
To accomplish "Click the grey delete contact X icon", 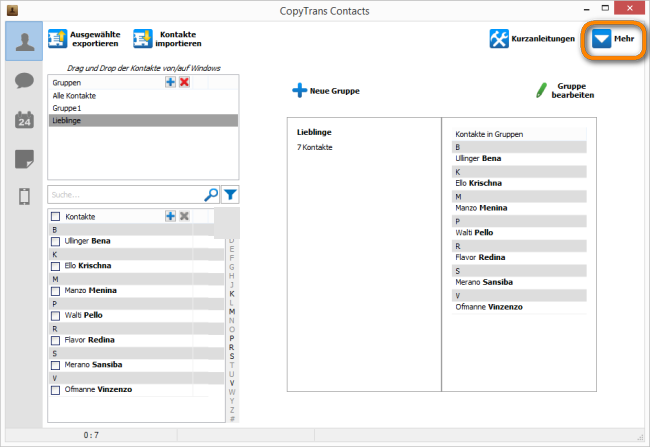I will coord(184,216).
